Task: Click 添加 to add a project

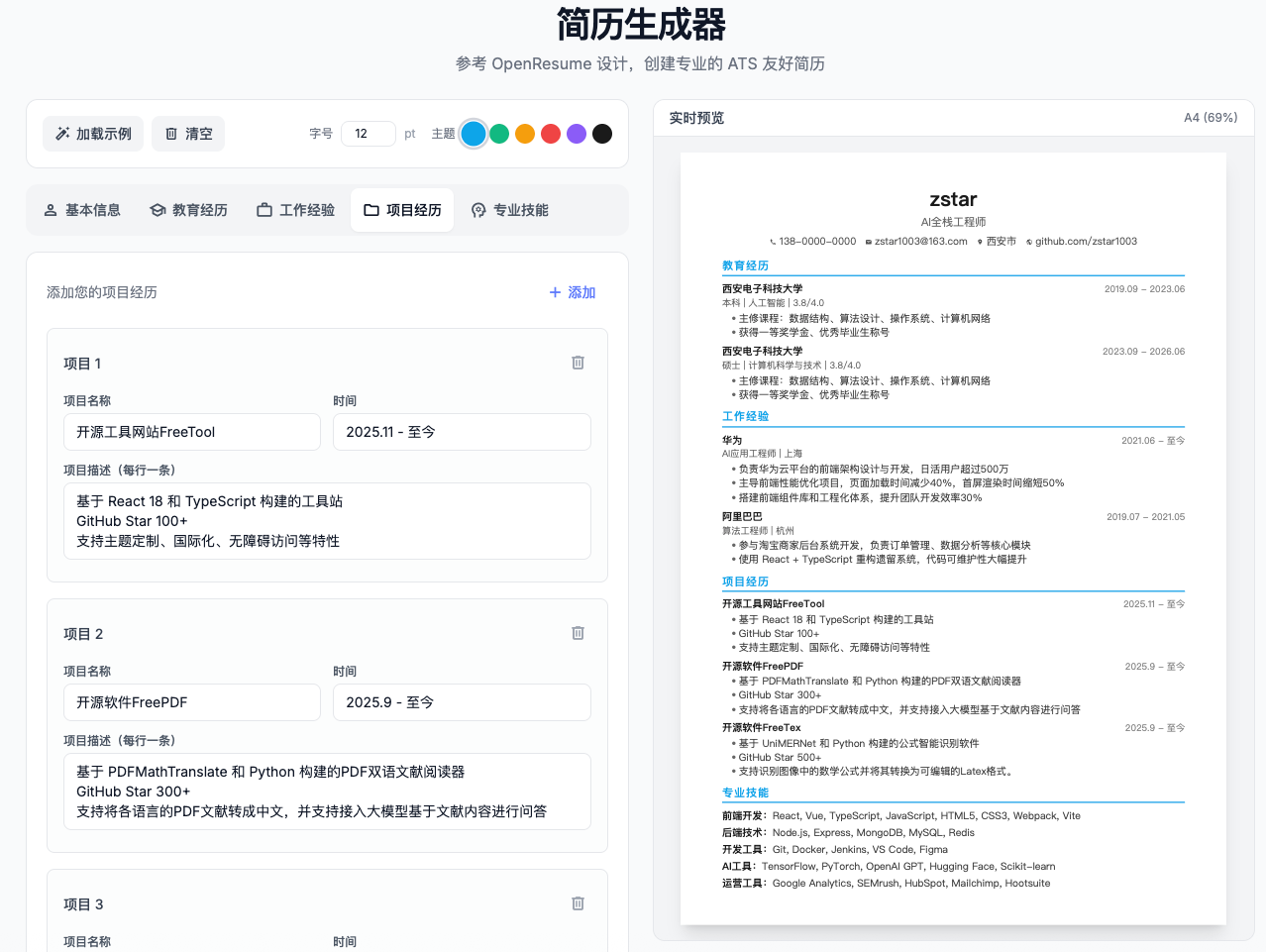Action: (573, 292)
